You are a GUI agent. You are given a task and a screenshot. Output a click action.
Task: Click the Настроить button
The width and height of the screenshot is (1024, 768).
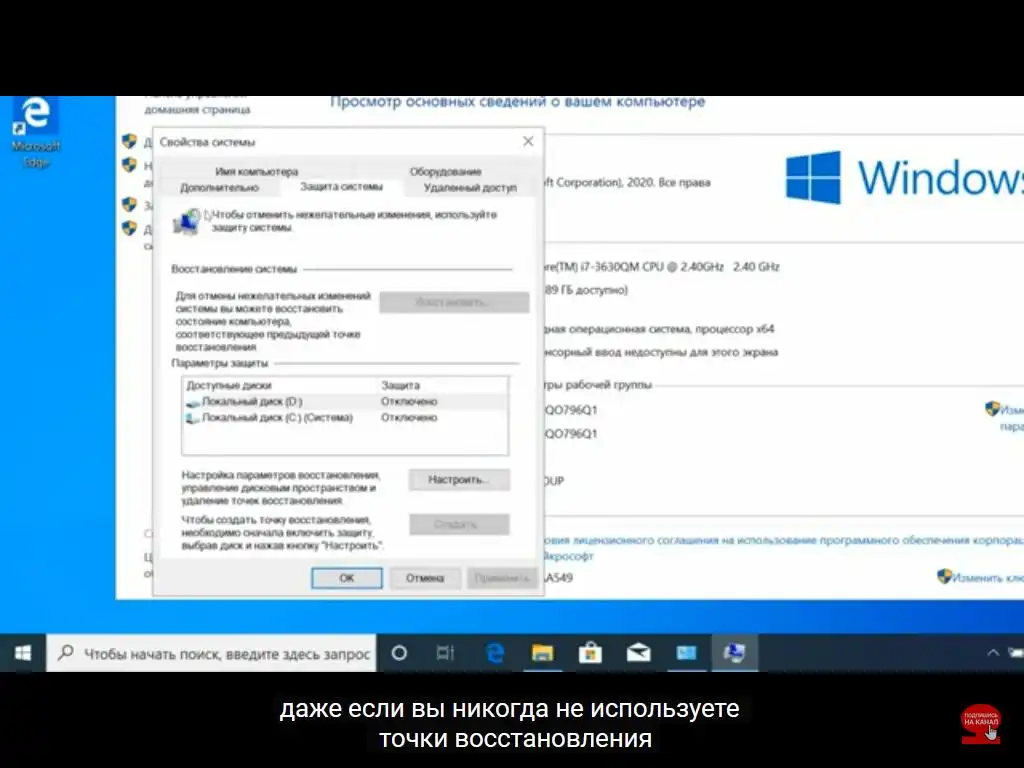click(459, 480)
